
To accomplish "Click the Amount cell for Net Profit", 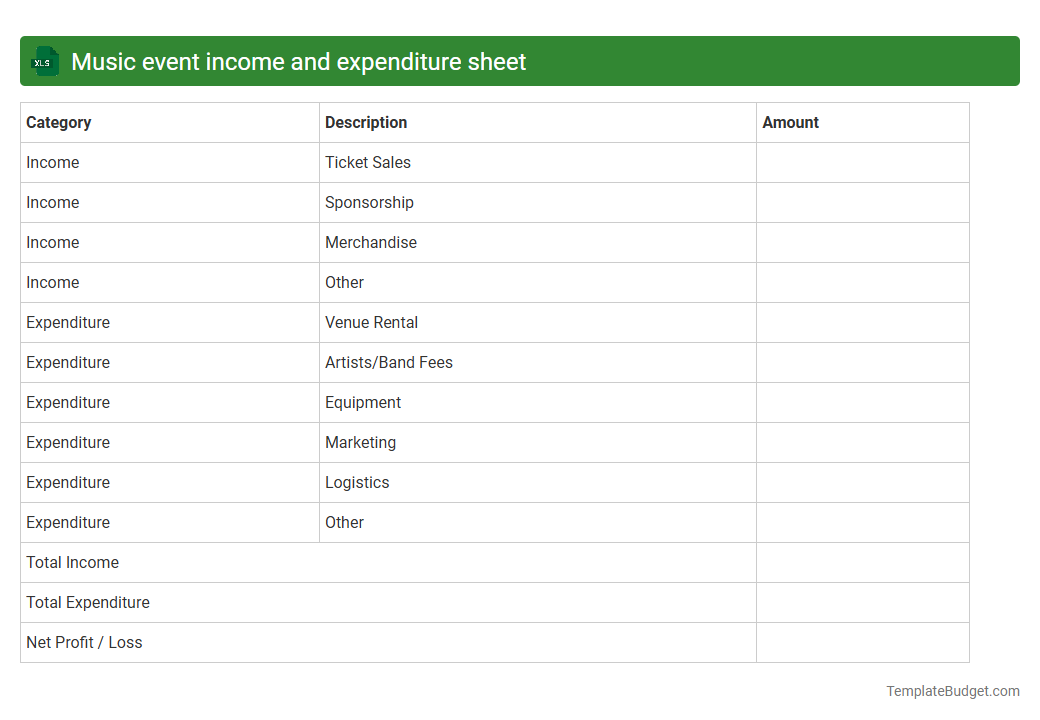I will [x=862, y=642].
